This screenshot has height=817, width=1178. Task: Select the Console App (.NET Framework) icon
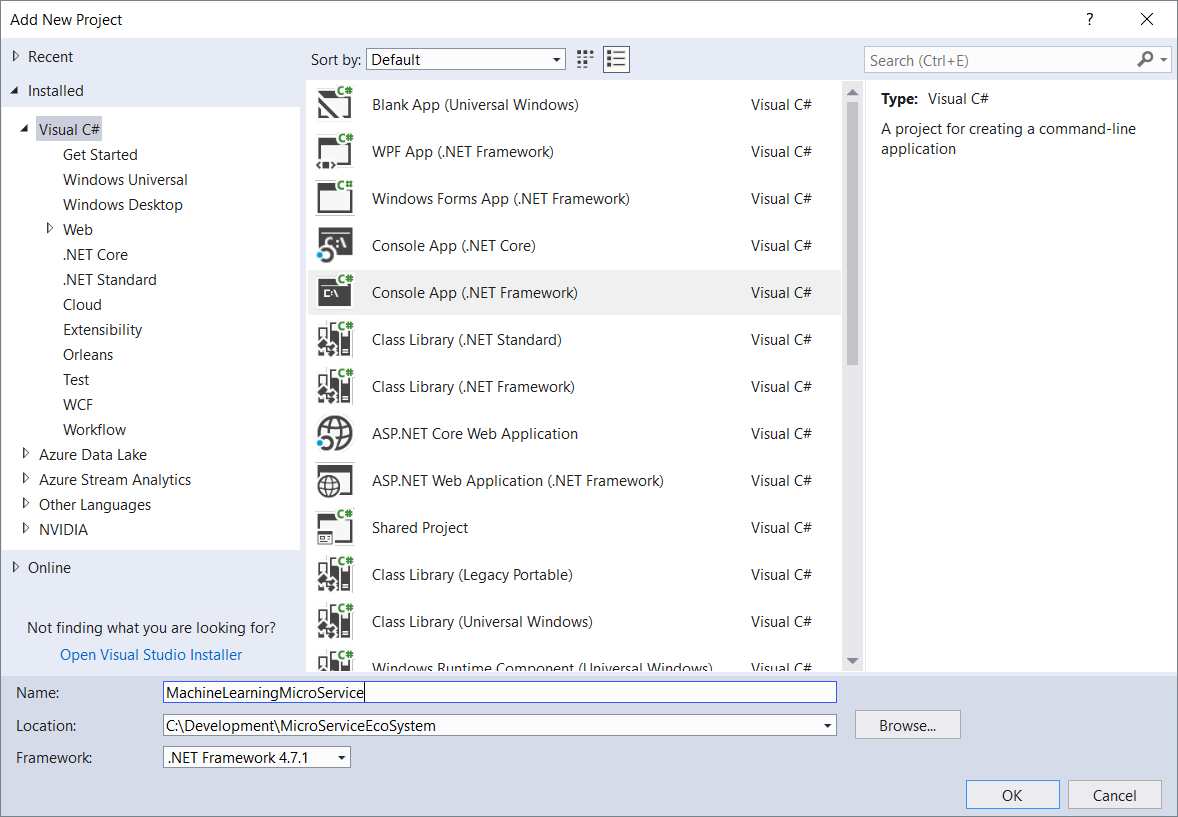click(334, 292)
